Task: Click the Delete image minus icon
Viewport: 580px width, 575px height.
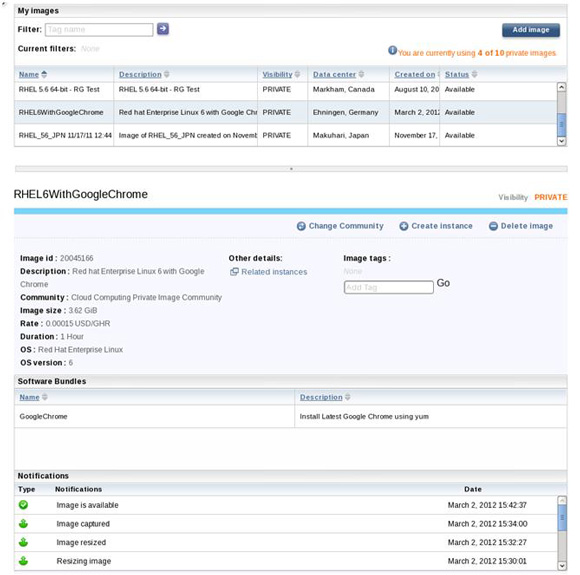Action: click(x=493, y=226)
